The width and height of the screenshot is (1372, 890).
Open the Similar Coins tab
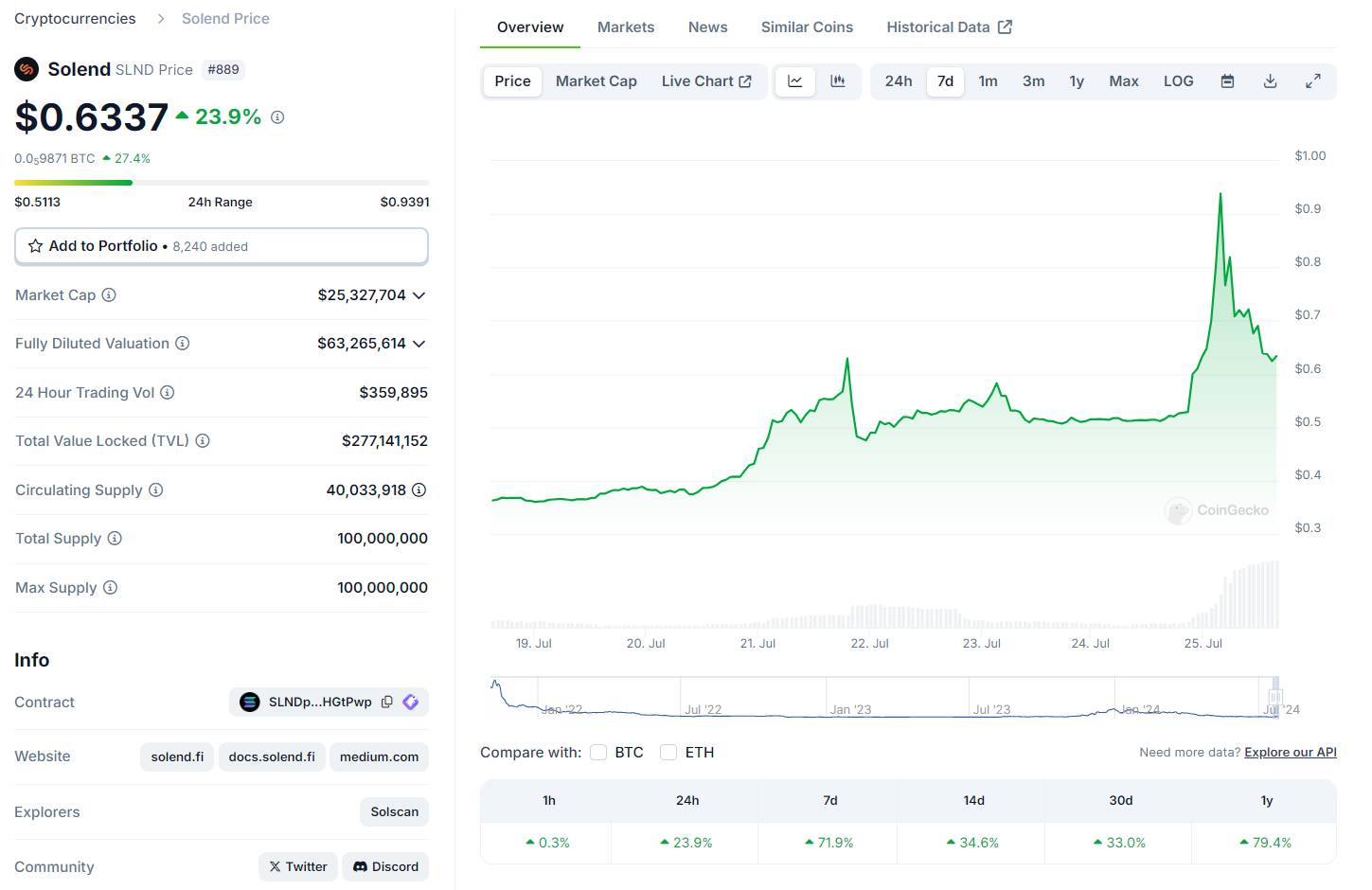(x=807, y=27)
